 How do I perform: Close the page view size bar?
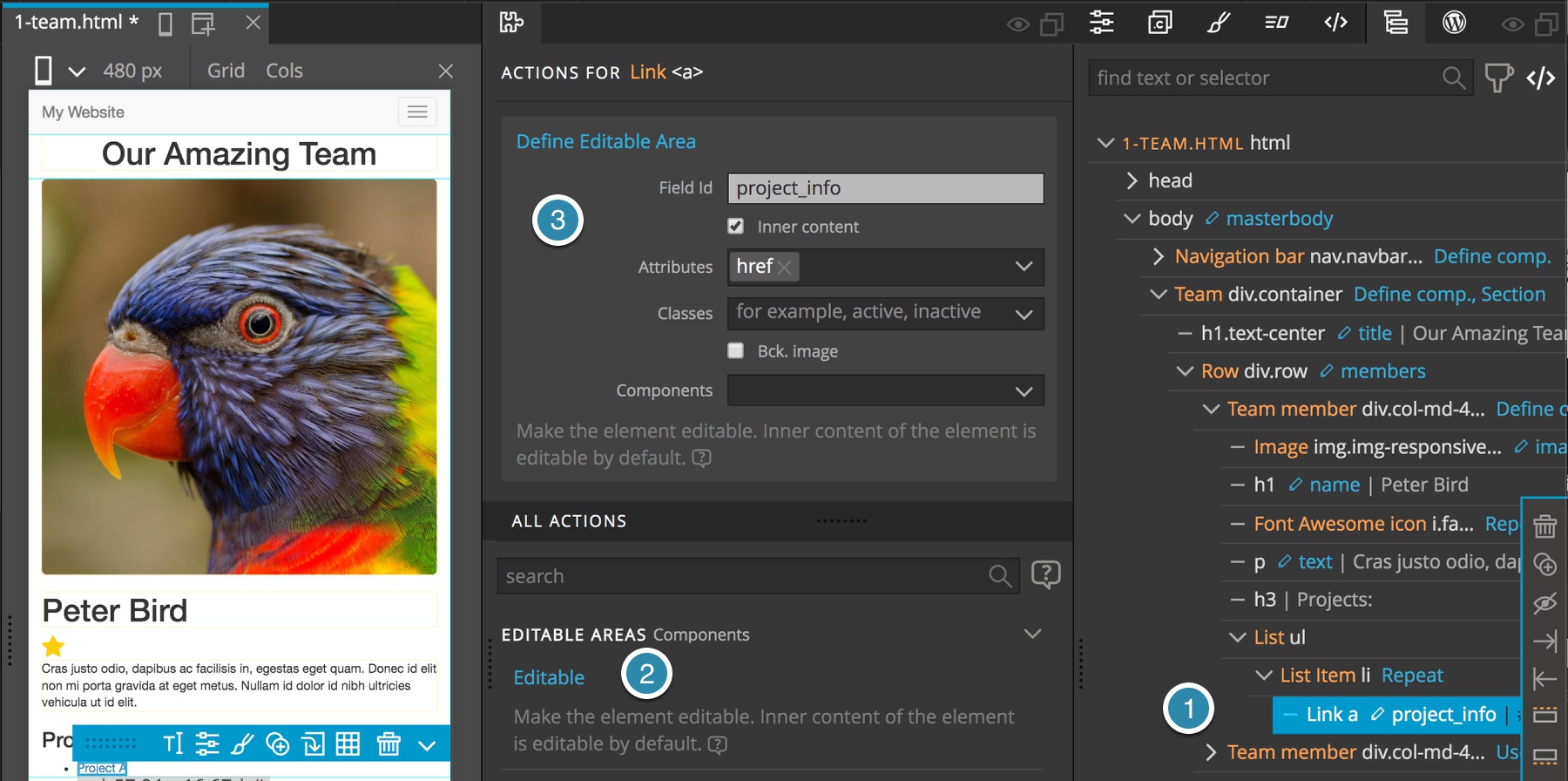point(446,71)
